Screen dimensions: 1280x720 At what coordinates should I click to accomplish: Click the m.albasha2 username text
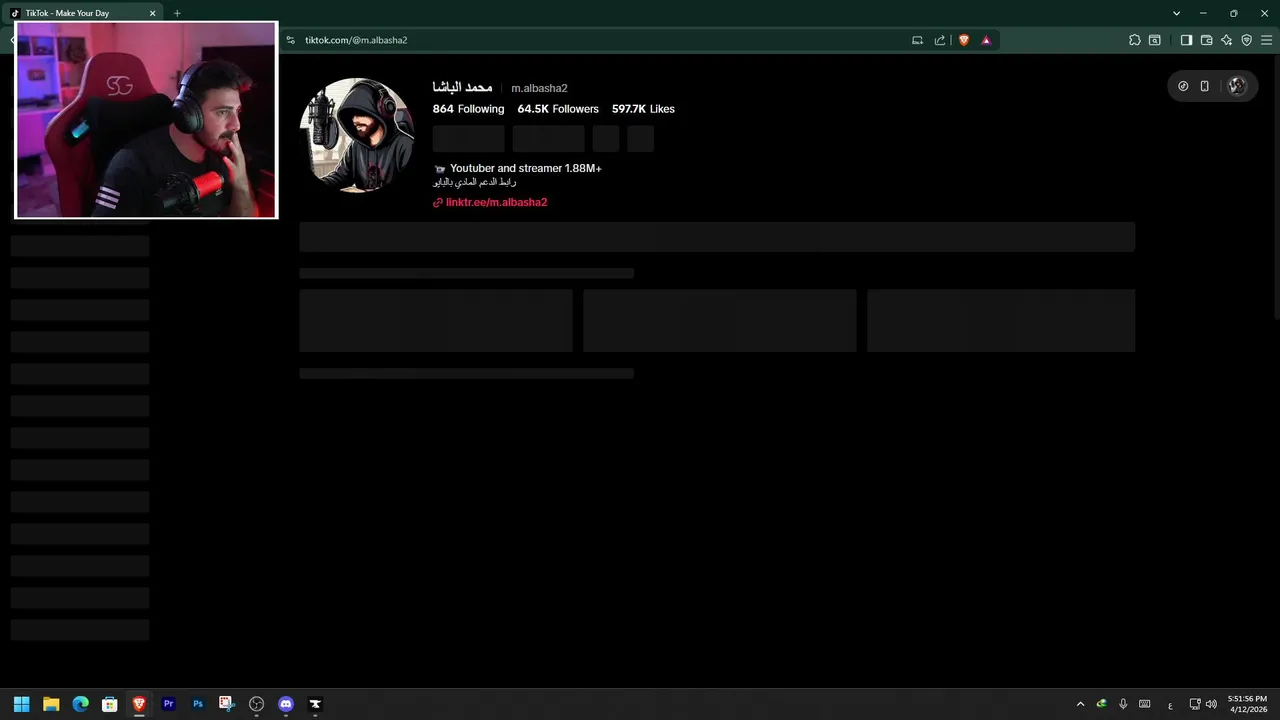[539, 88]
